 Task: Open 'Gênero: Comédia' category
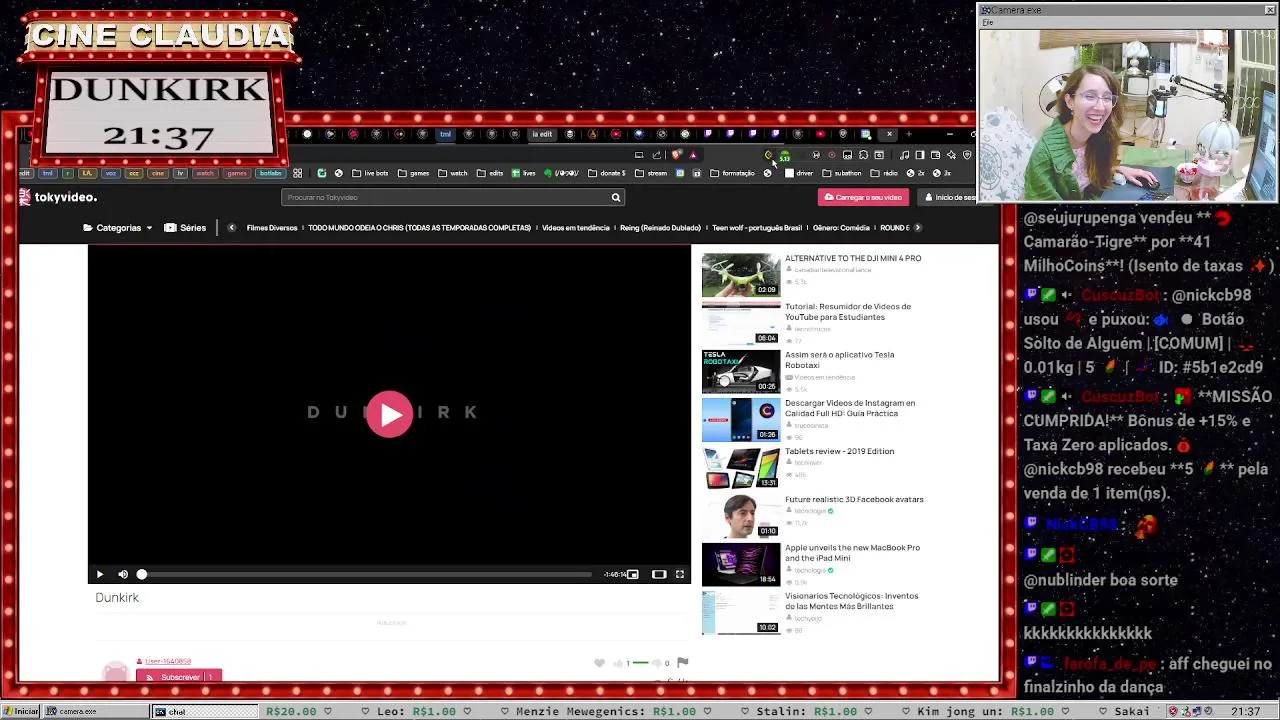841,228
